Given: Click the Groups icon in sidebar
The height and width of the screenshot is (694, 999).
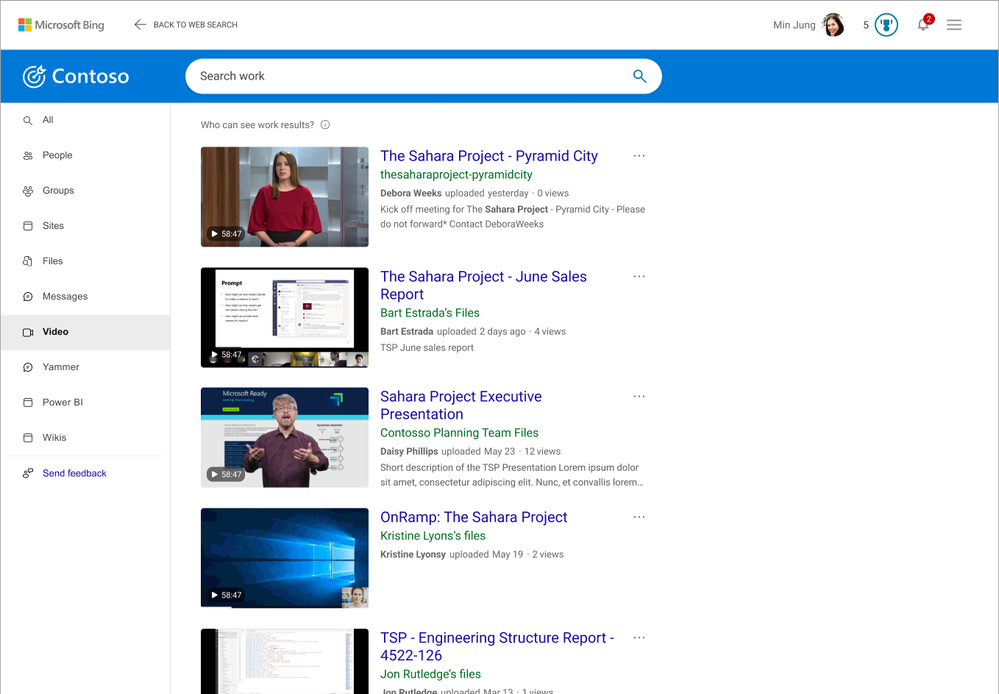Looking at the screenshot, I should point(27,191).
